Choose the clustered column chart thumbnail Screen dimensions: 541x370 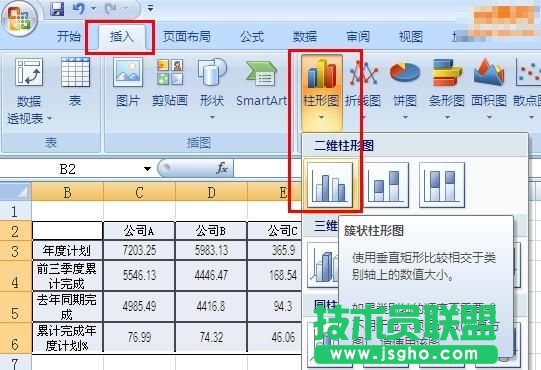pyautogui.click(x=330, y=185)
